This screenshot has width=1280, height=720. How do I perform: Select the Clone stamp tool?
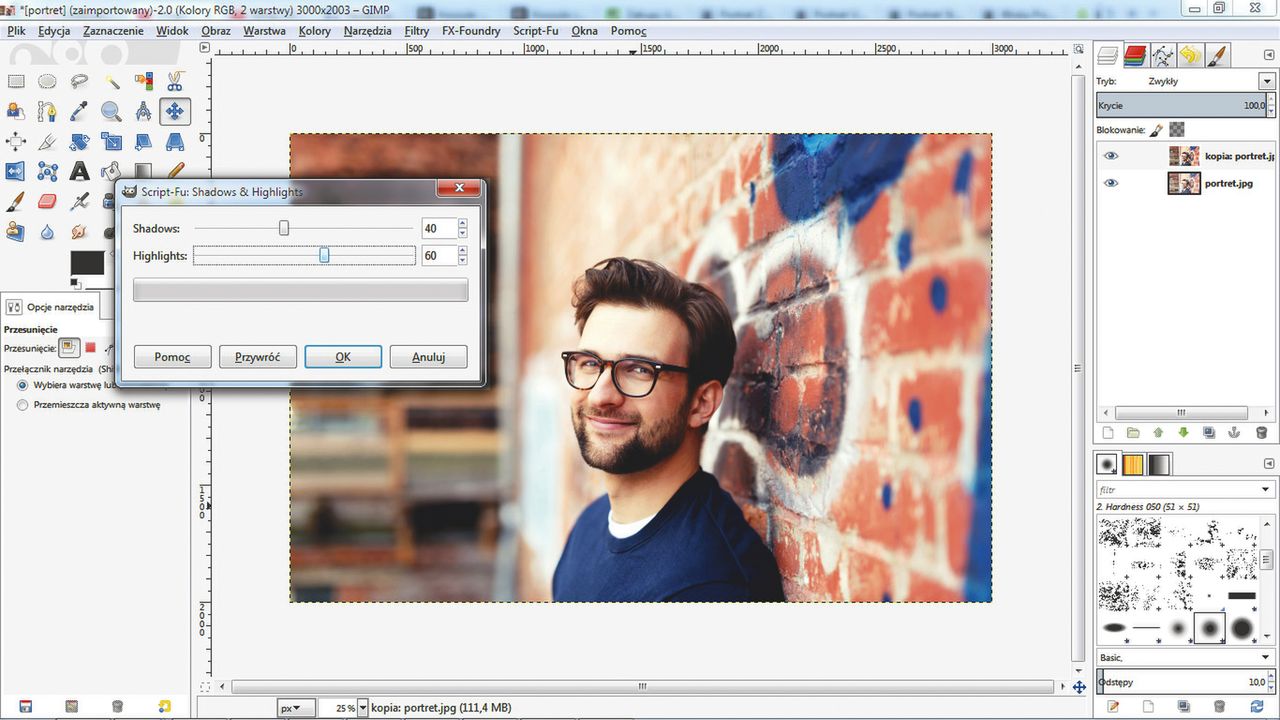pos(16,232)
